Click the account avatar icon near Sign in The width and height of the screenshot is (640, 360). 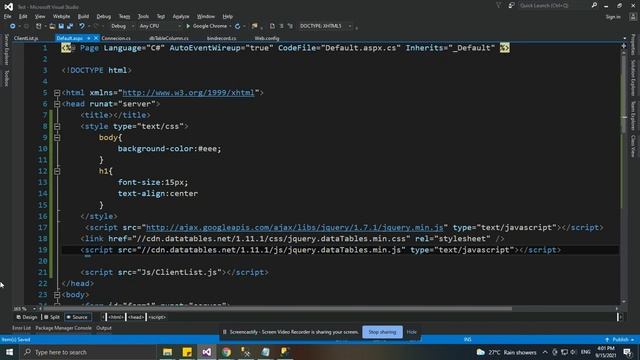(x=633, y=17)
